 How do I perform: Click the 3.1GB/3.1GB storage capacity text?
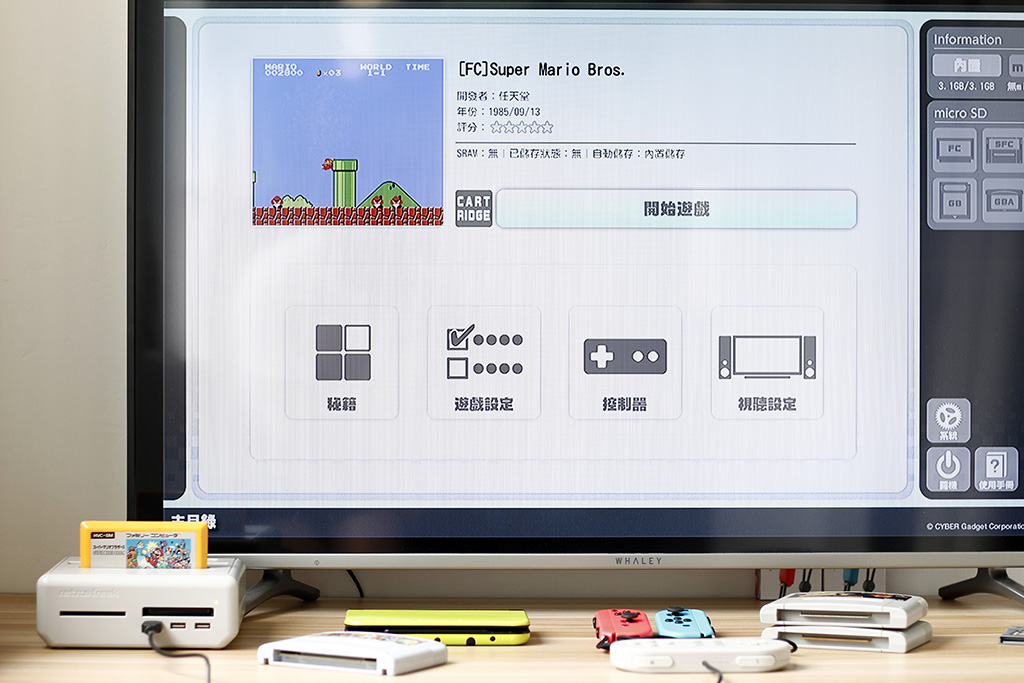[966, 86]
